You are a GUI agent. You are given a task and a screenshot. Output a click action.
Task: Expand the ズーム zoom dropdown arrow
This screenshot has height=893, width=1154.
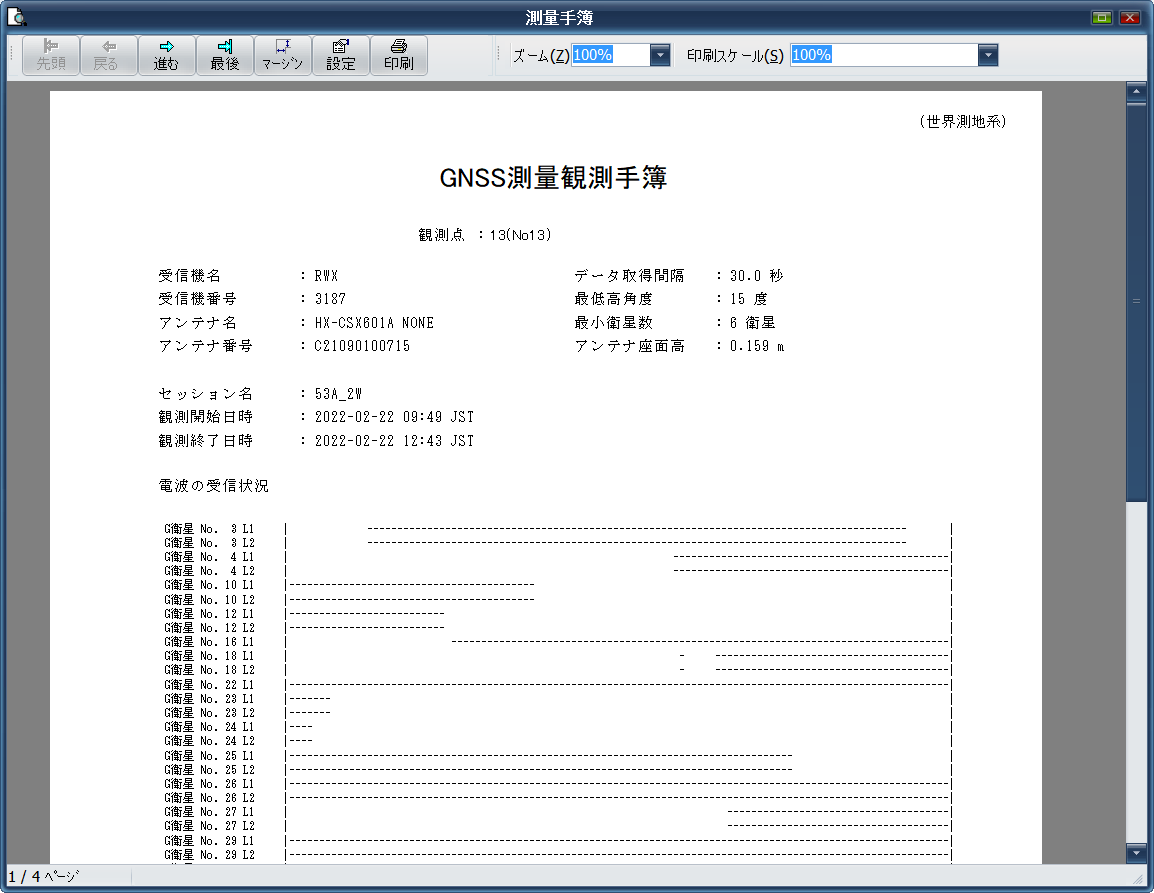tap(660, 55)
